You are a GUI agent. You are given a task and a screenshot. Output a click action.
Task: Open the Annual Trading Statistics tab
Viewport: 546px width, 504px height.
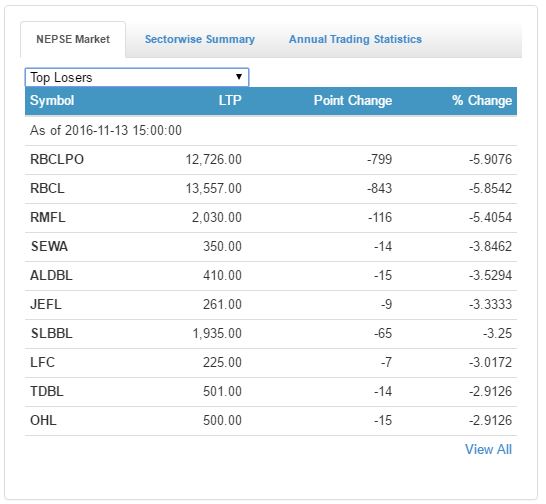pos(355,39)
